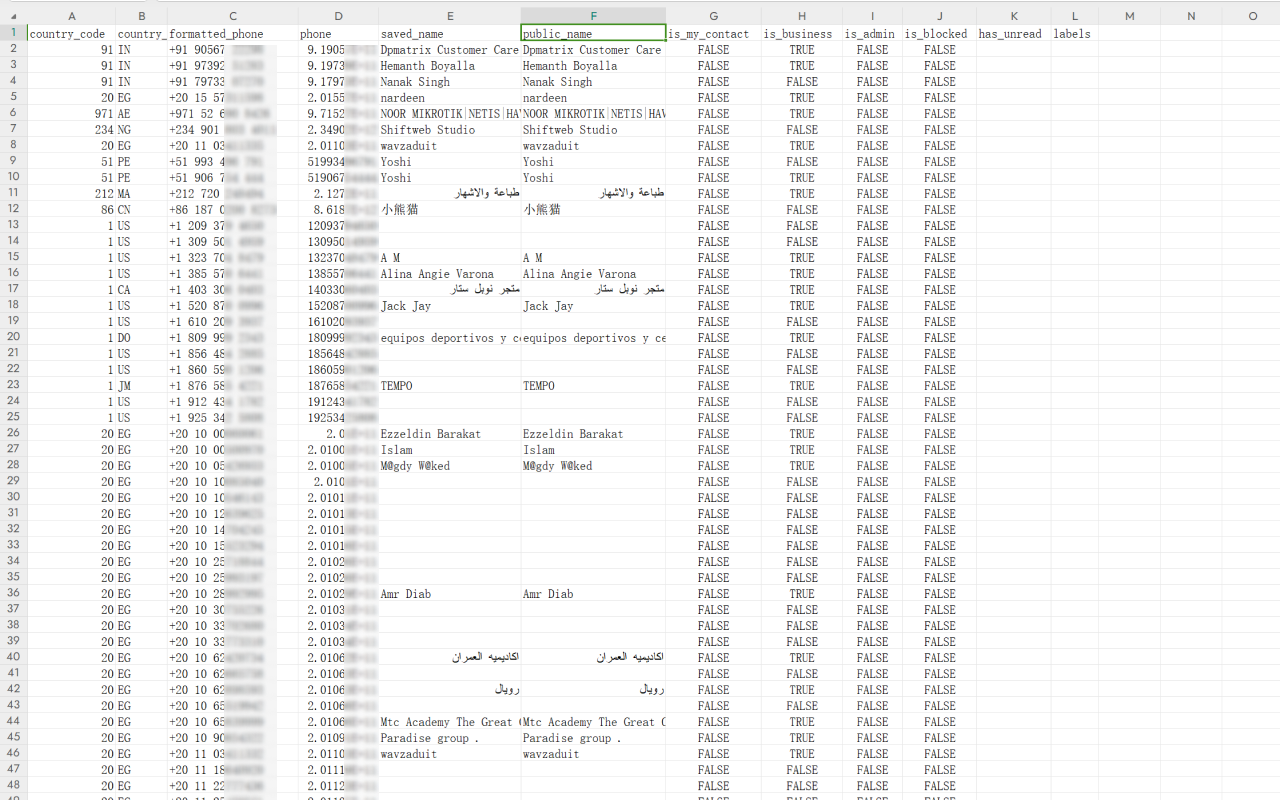Select column header M
The height and width of the screenshot is (800, 1280).
(x=1129, y=16)
